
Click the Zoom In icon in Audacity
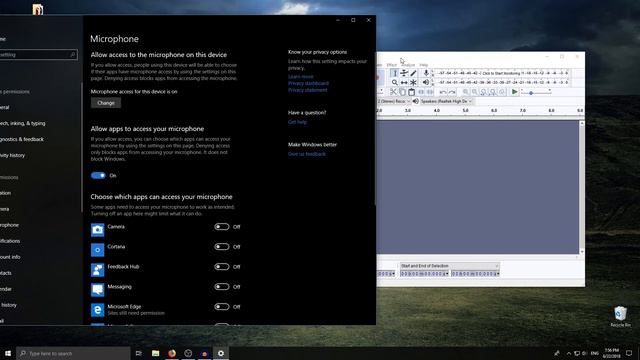465,92
